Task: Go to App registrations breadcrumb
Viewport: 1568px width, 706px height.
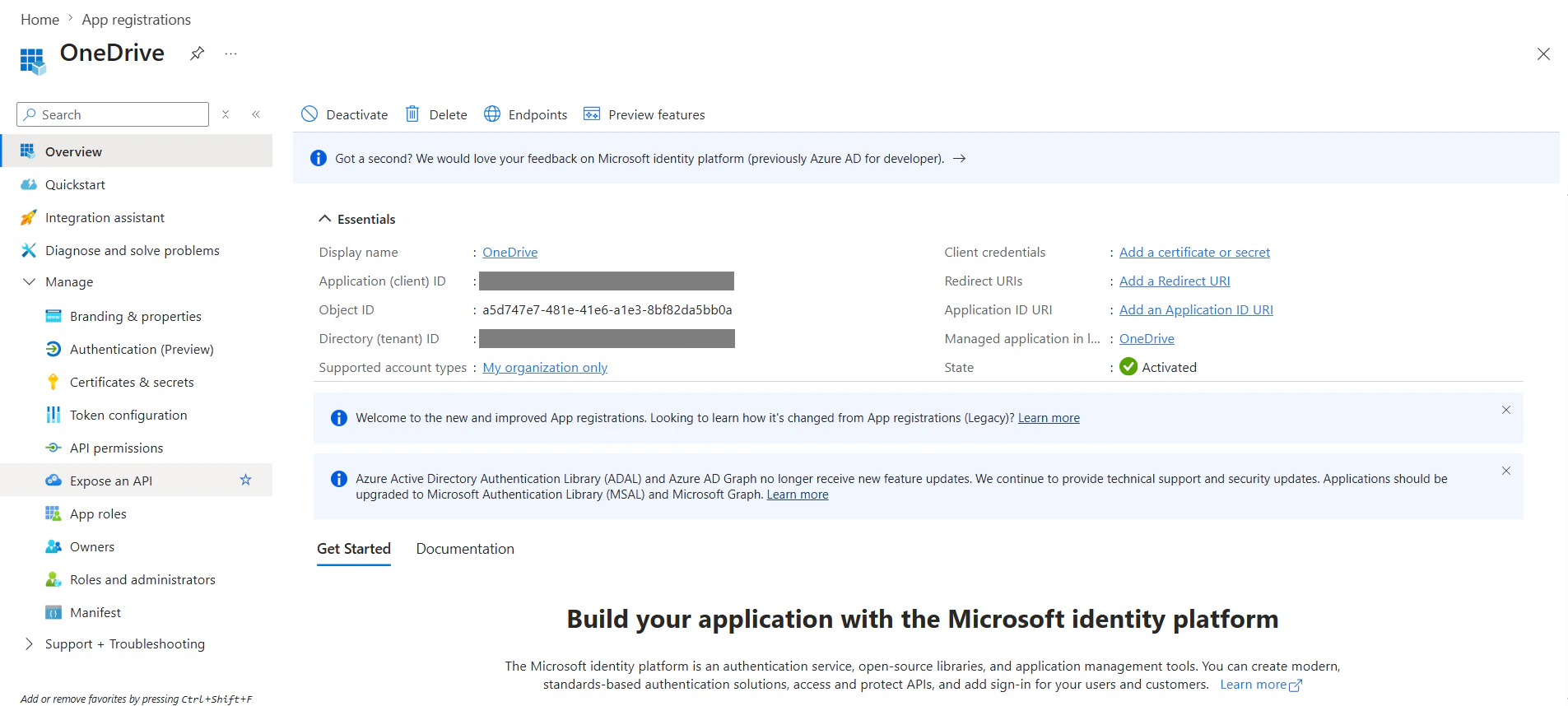Action: [136, 20]
